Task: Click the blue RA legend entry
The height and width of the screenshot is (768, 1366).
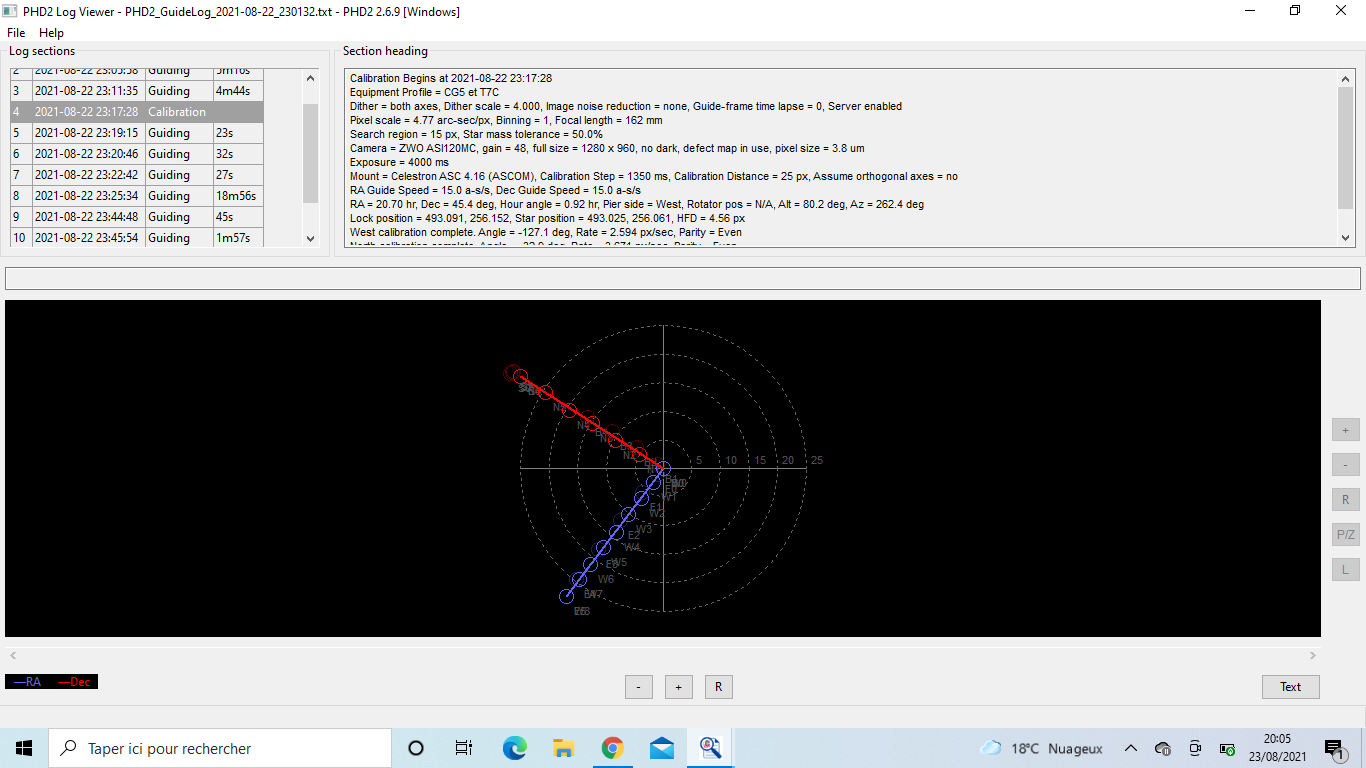Action: pyautogui.click(x=27, y=682)
